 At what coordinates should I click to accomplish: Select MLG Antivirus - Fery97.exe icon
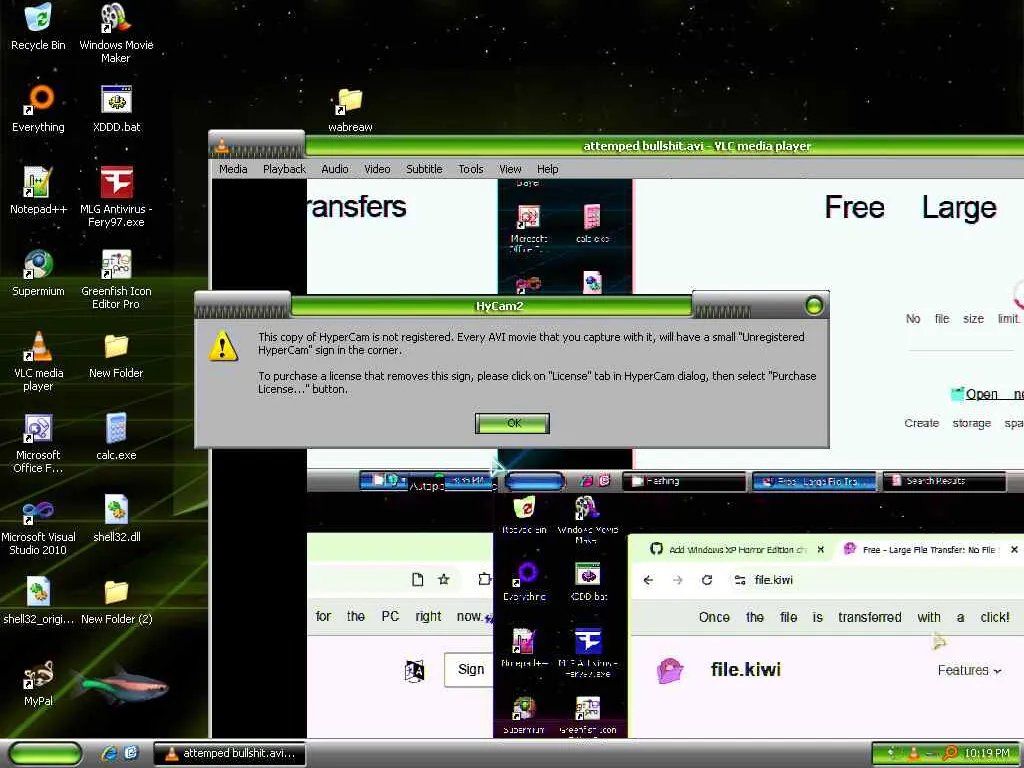[x=116, y=196]
